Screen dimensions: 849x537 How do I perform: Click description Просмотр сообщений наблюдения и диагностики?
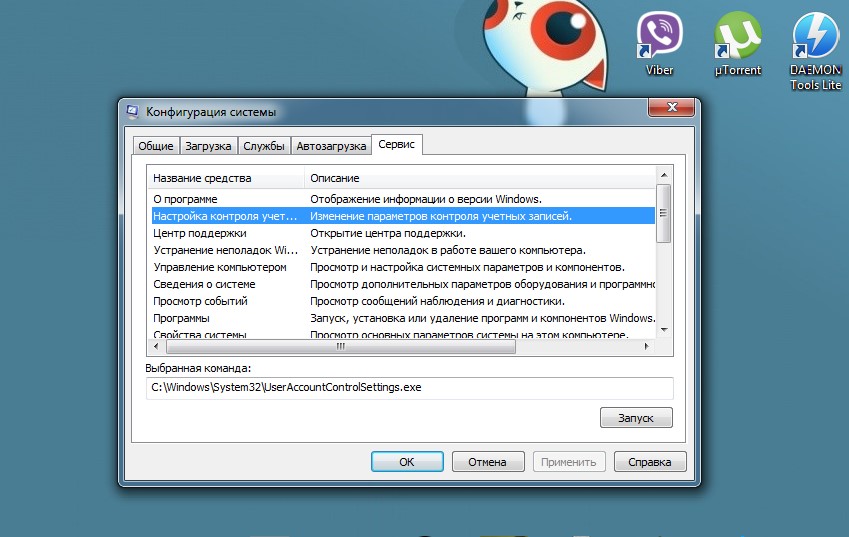pos(437,301)
